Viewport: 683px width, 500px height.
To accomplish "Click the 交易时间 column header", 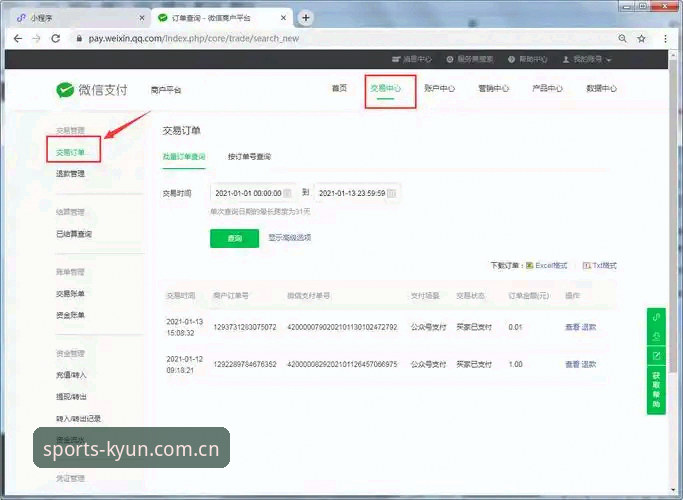I will (x=181, y=296).
